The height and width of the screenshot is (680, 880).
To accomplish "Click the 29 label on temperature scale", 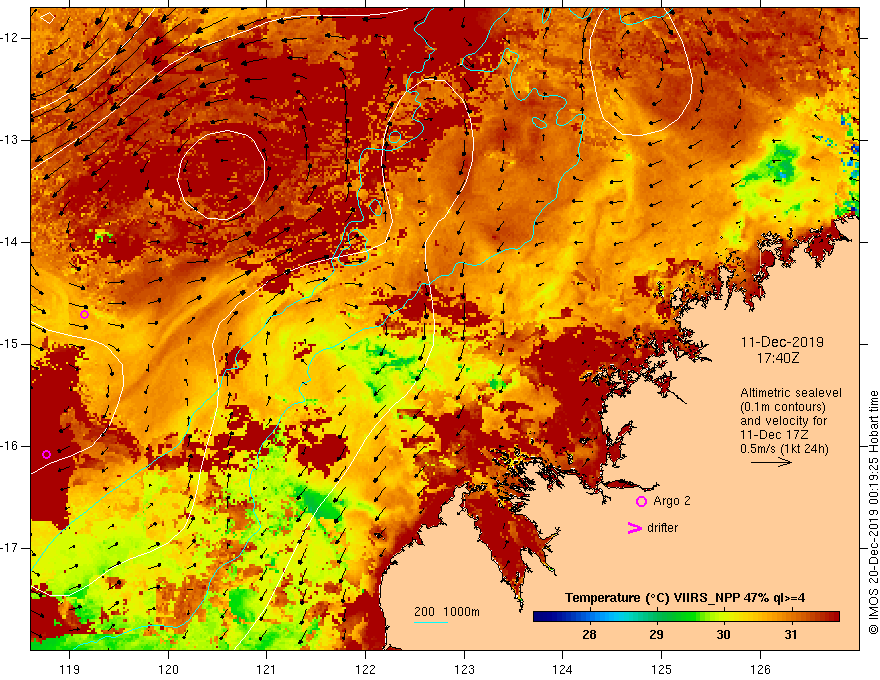I will coord(656,635).
